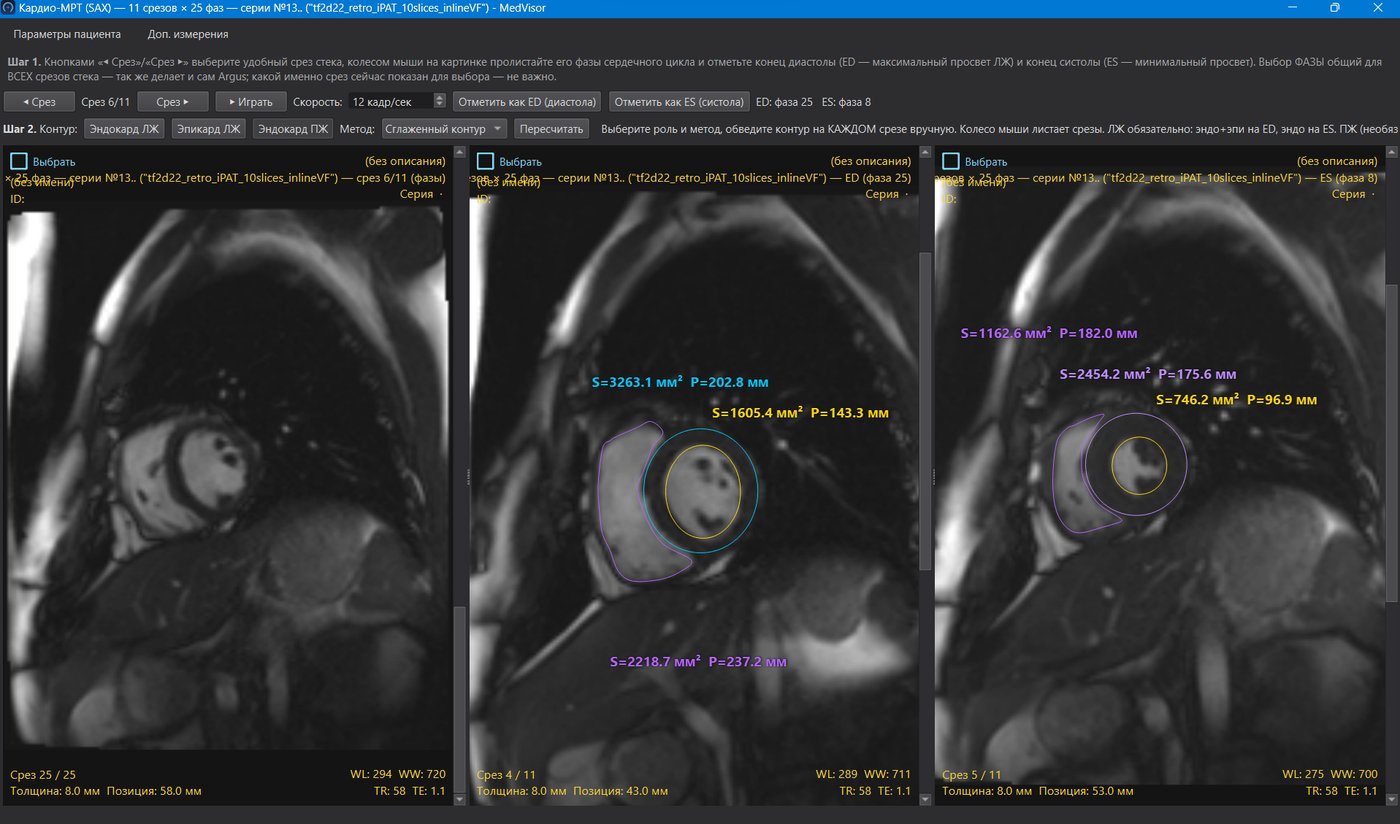Click scroll-up arrow of ED viewer scrollbar
This screenshot has width=1400, height=824.
[926, 151]
